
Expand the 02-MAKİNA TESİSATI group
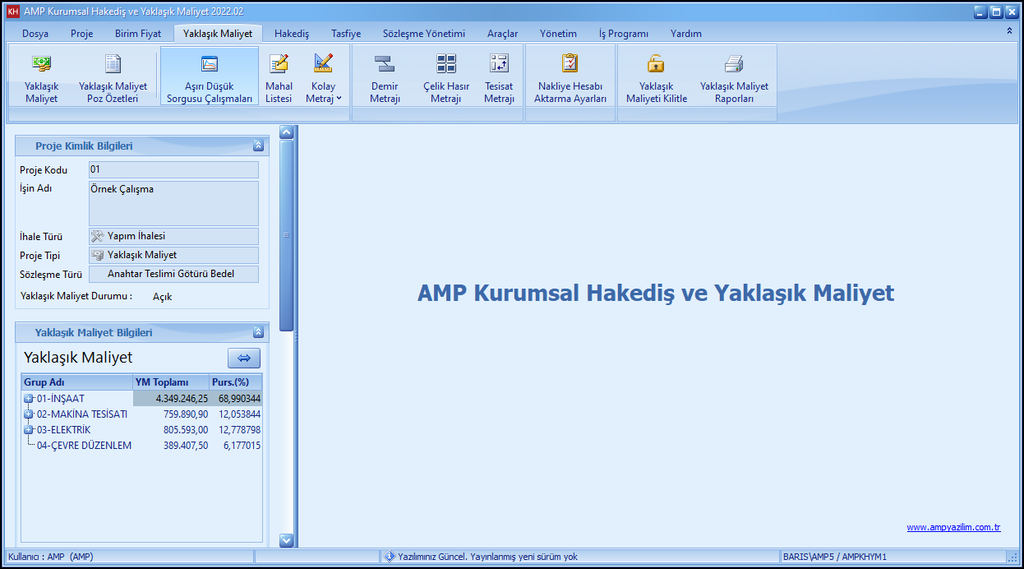29,414
